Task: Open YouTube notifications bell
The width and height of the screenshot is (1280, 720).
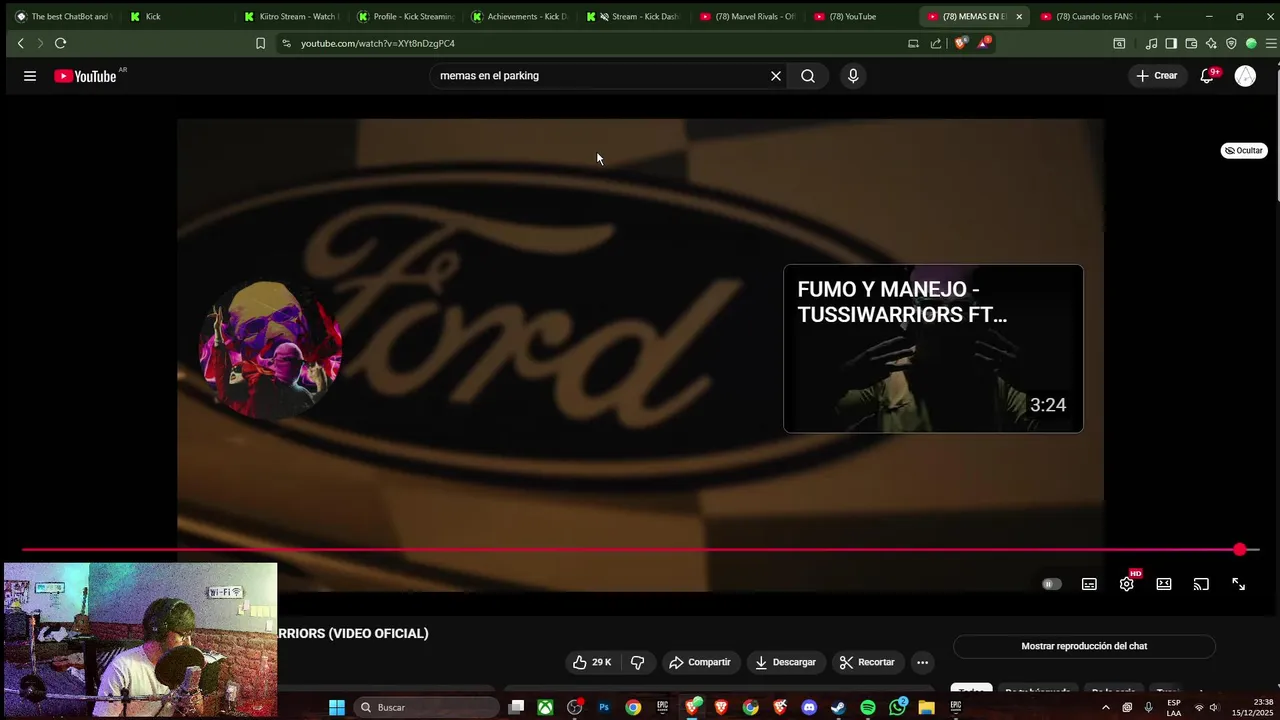Action: pyautogui.click(x=1207, y=76)
